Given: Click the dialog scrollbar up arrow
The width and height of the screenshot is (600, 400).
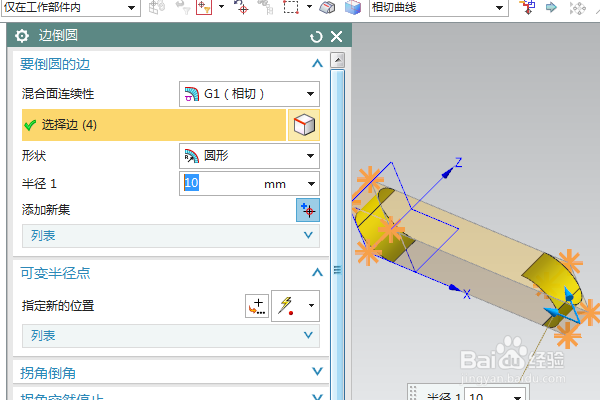Looking at the screenshot, I should (x=338, y=60).
